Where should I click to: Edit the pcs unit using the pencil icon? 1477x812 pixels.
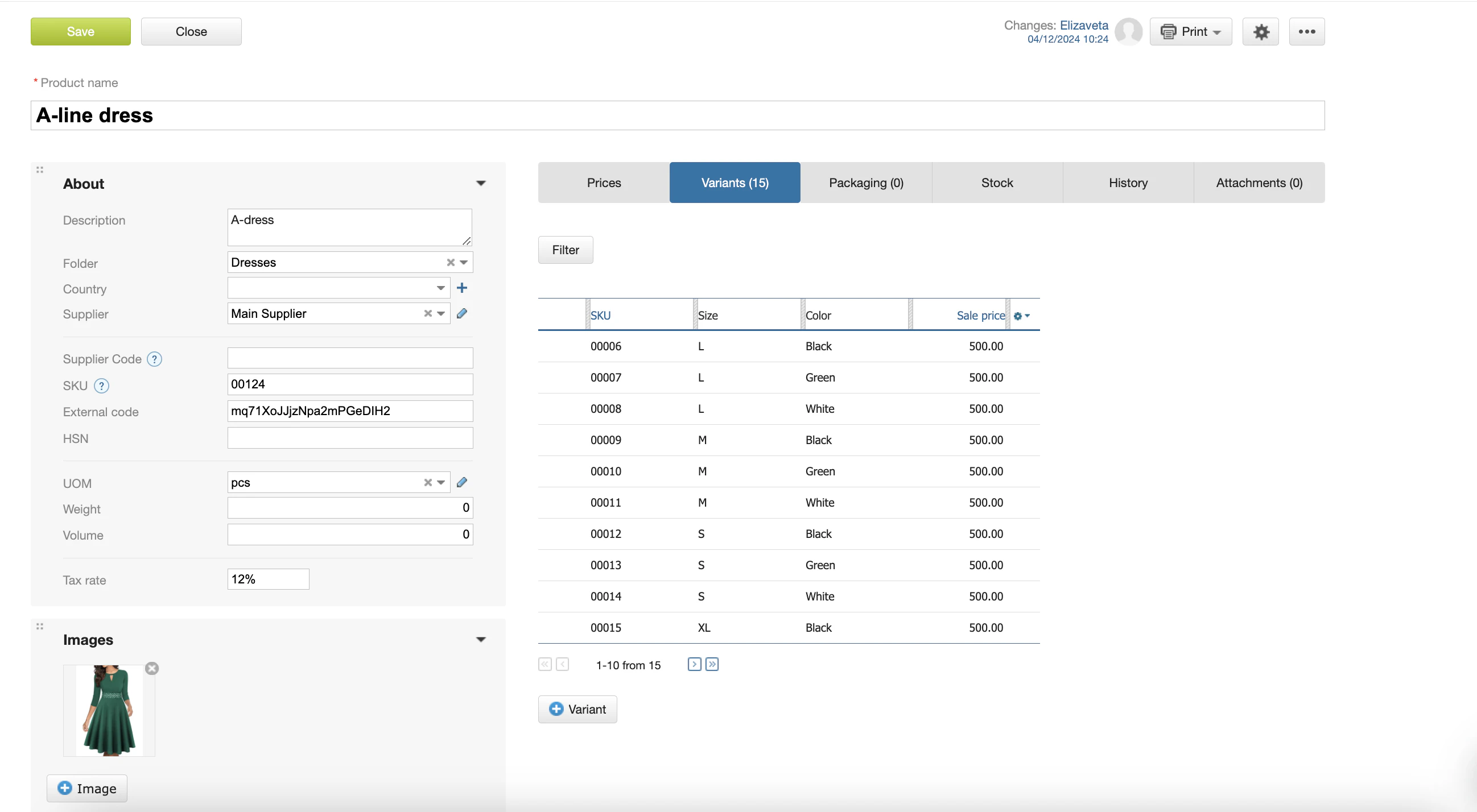[x=462, y=482]
